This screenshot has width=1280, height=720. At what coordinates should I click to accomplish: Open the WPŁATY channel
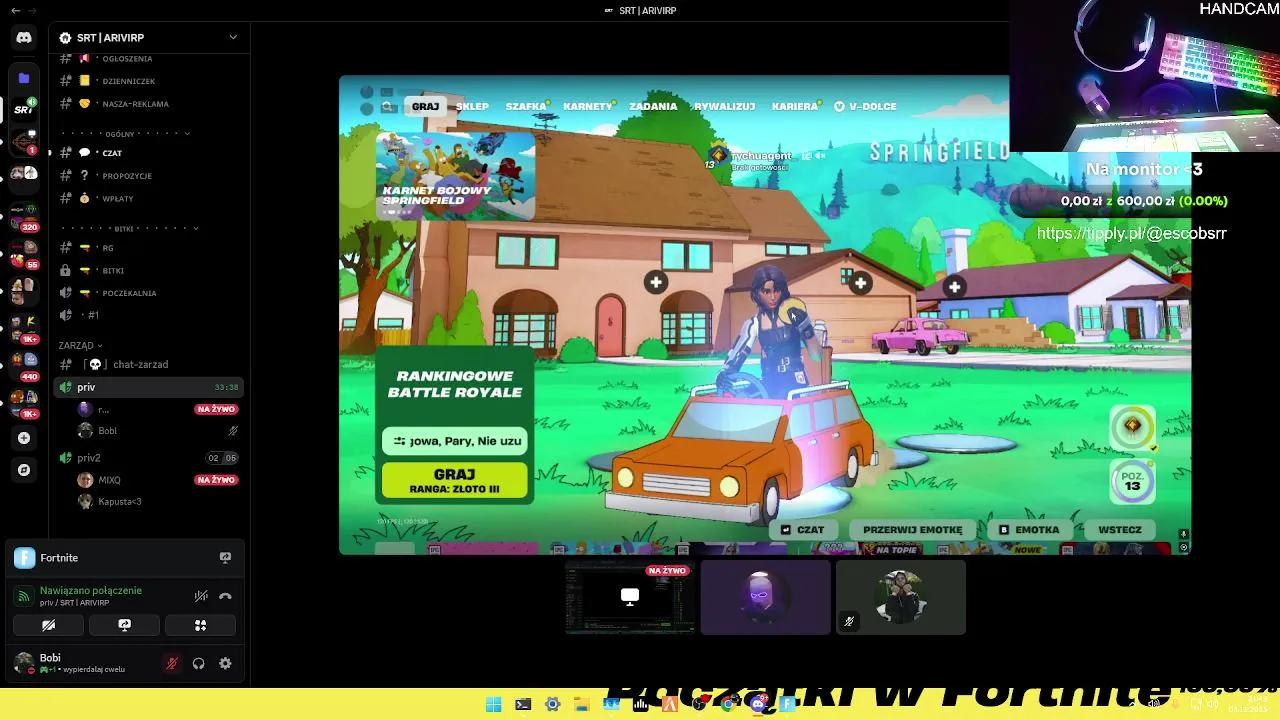(150, 199)
